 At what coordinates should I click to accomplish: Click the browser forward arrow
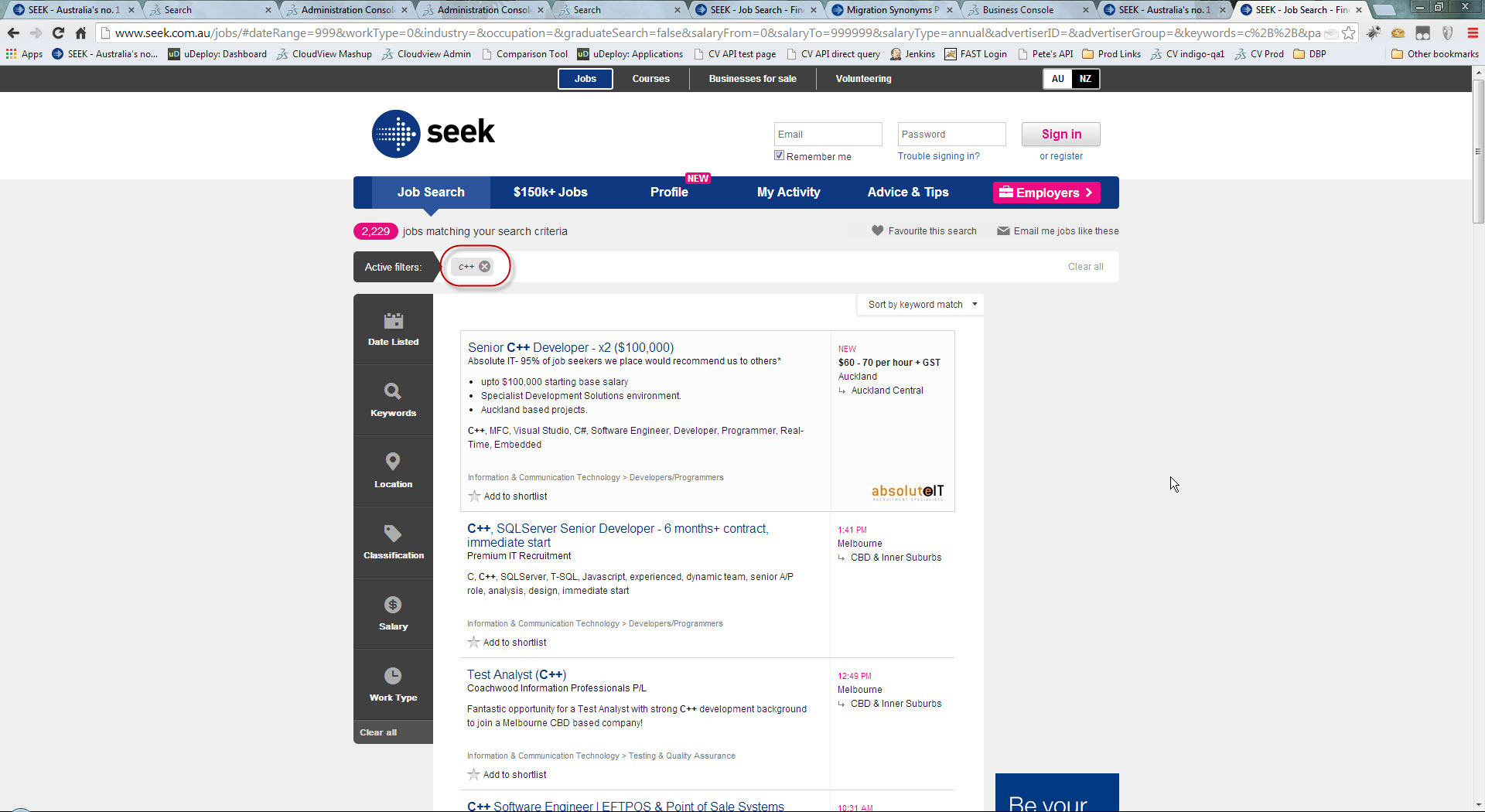[36, 32]
